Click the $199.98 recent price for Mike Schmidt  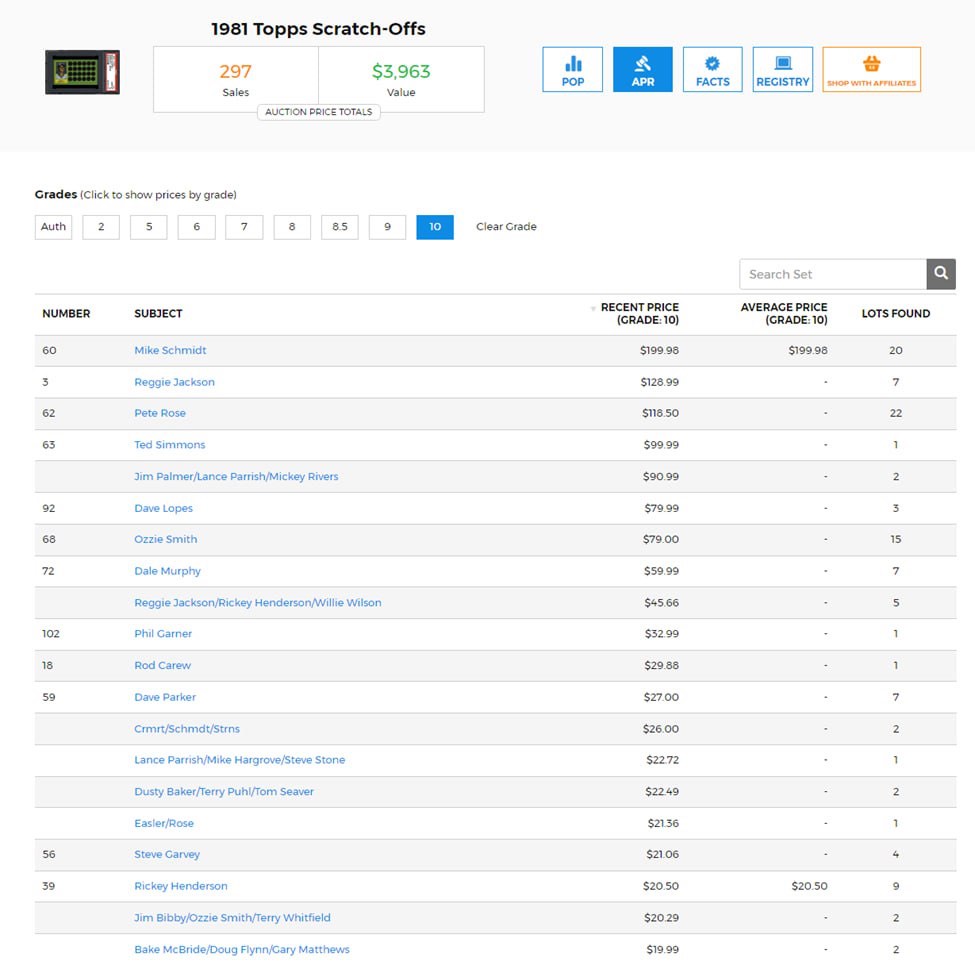659,350
